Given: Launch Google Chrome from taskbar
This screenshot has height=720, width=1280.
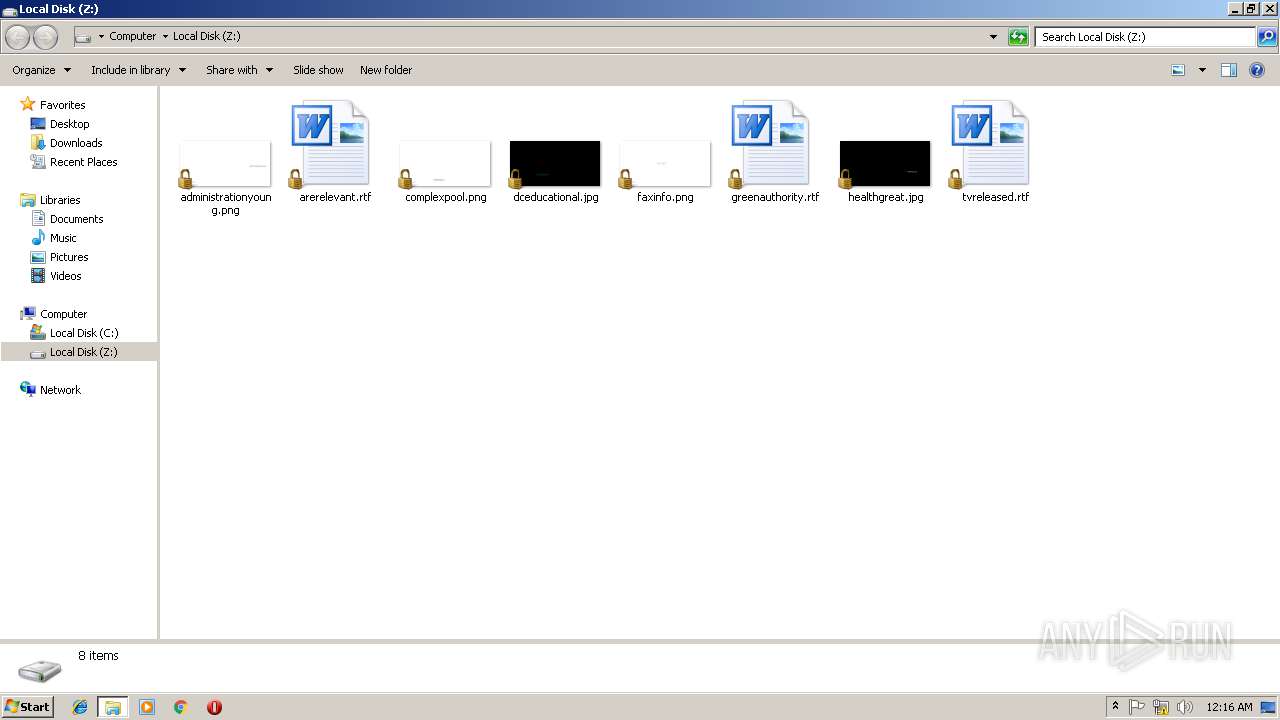Looking at the screenshot, I should 181,707.
